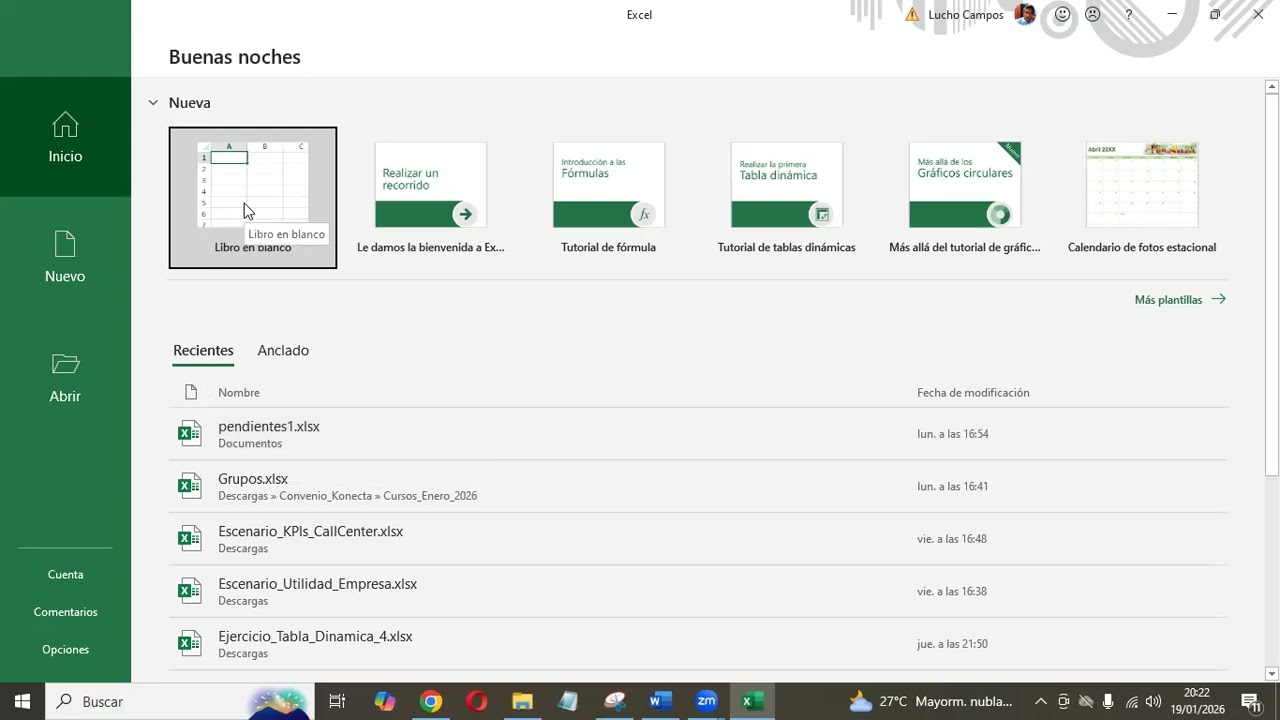Open Grupos.xlsx from recent list

pos(253,479)
